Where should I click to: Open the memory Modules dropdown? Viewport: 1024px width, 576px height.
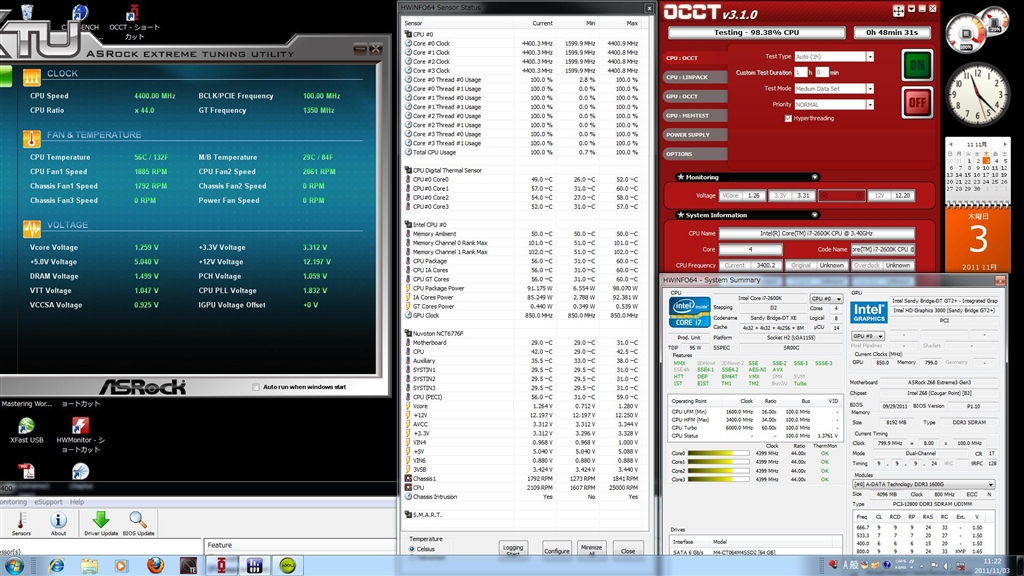[x=923, y=485]
